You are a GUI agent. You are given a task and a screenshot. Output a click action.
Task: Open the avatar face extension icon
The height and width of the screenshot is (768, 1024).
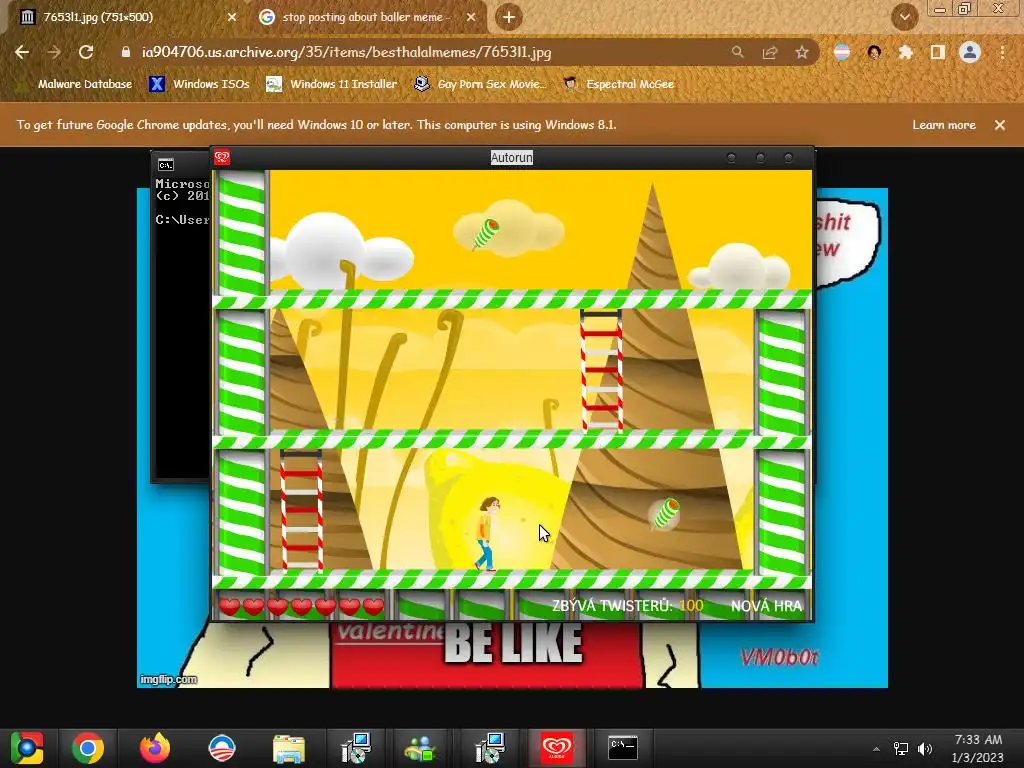pyautogui.click(x=874, y=52)
